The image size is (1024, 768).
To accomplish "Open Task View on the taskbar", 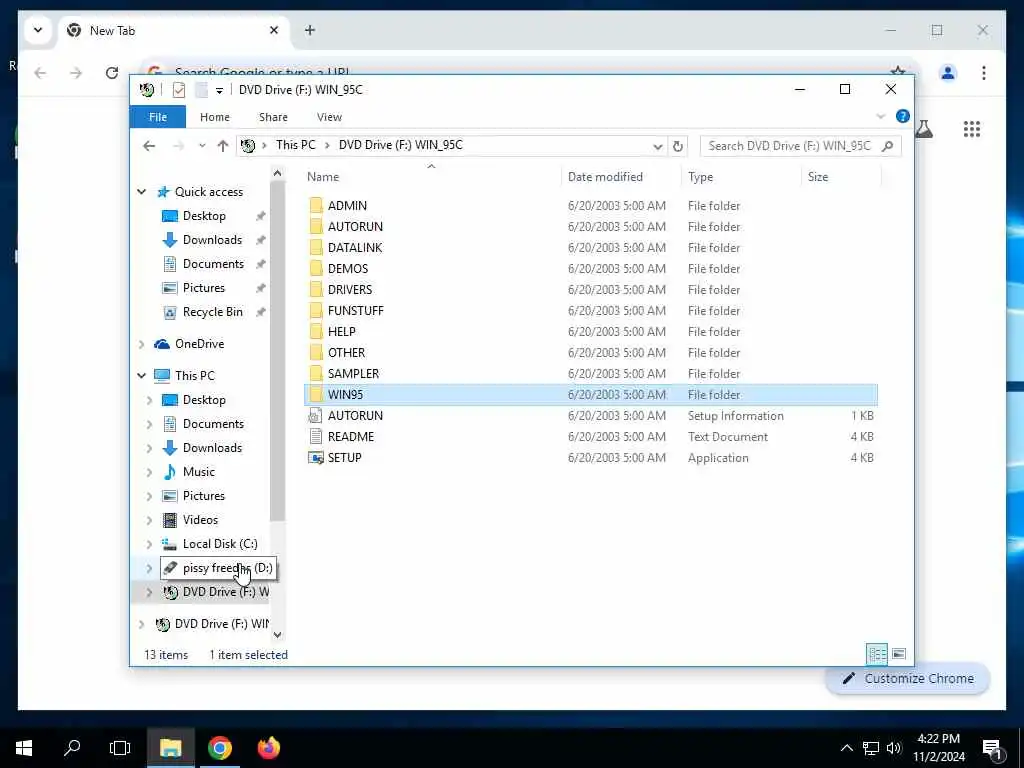I will pos(120,748).
